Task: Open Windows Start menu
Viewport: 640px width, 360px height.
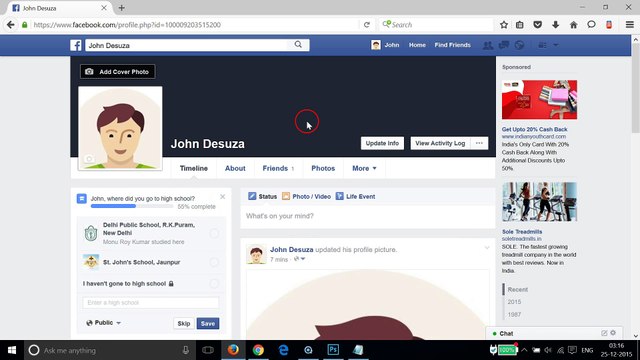Action: [x=12, y=350]
